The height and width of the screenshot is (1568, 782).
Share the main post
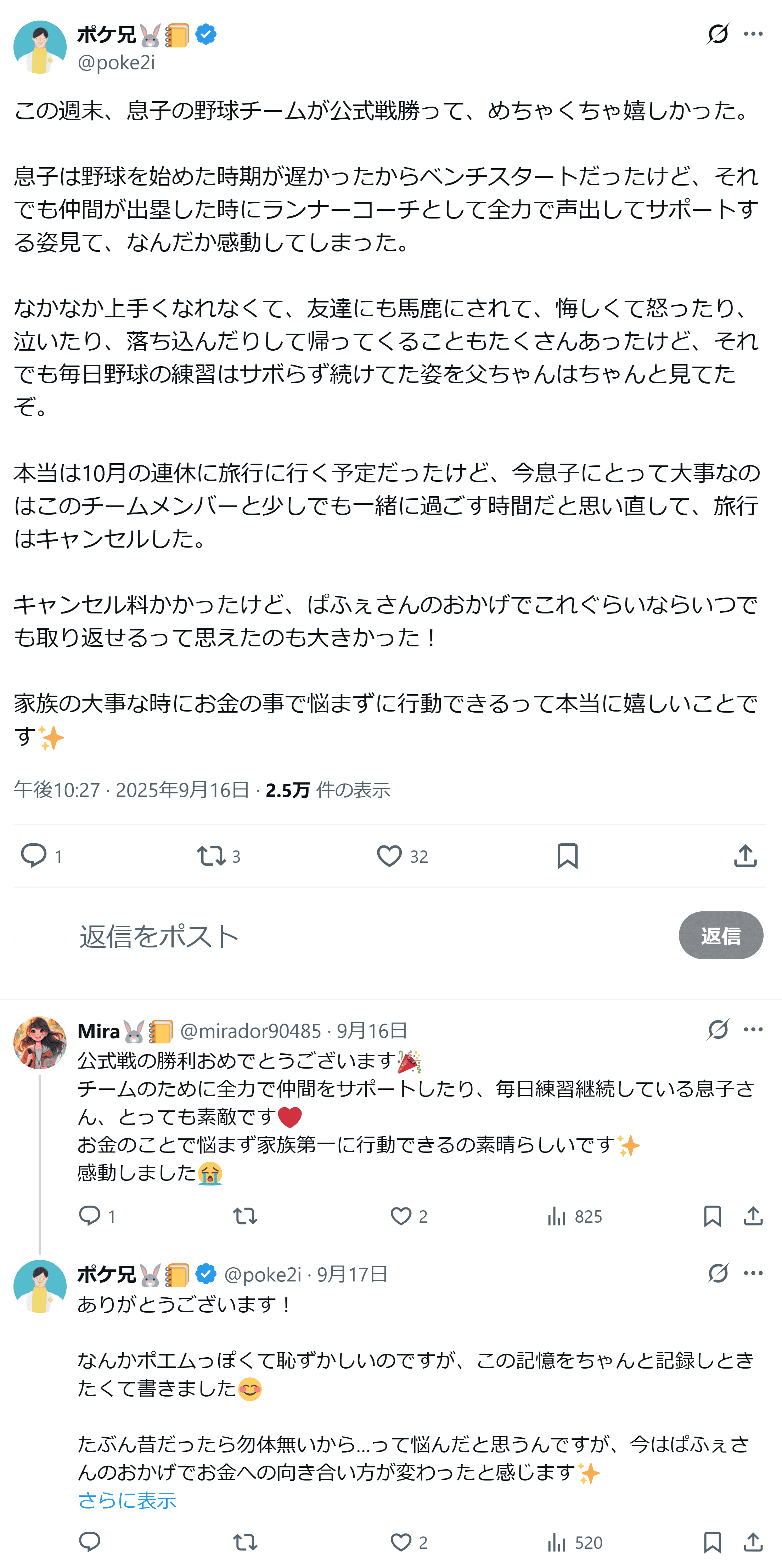pos(746,856)
